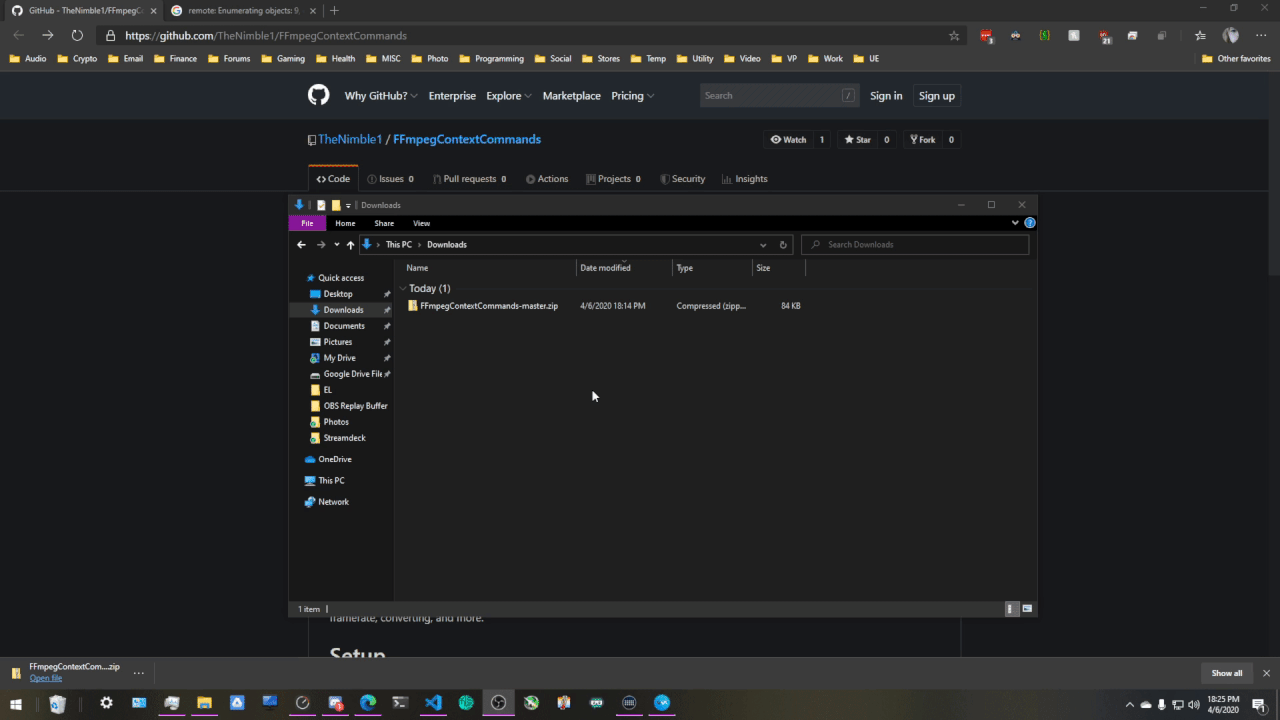Click the GitHub octocat logo
Viewport: 1280px width, 720px height.
[318, 95]
